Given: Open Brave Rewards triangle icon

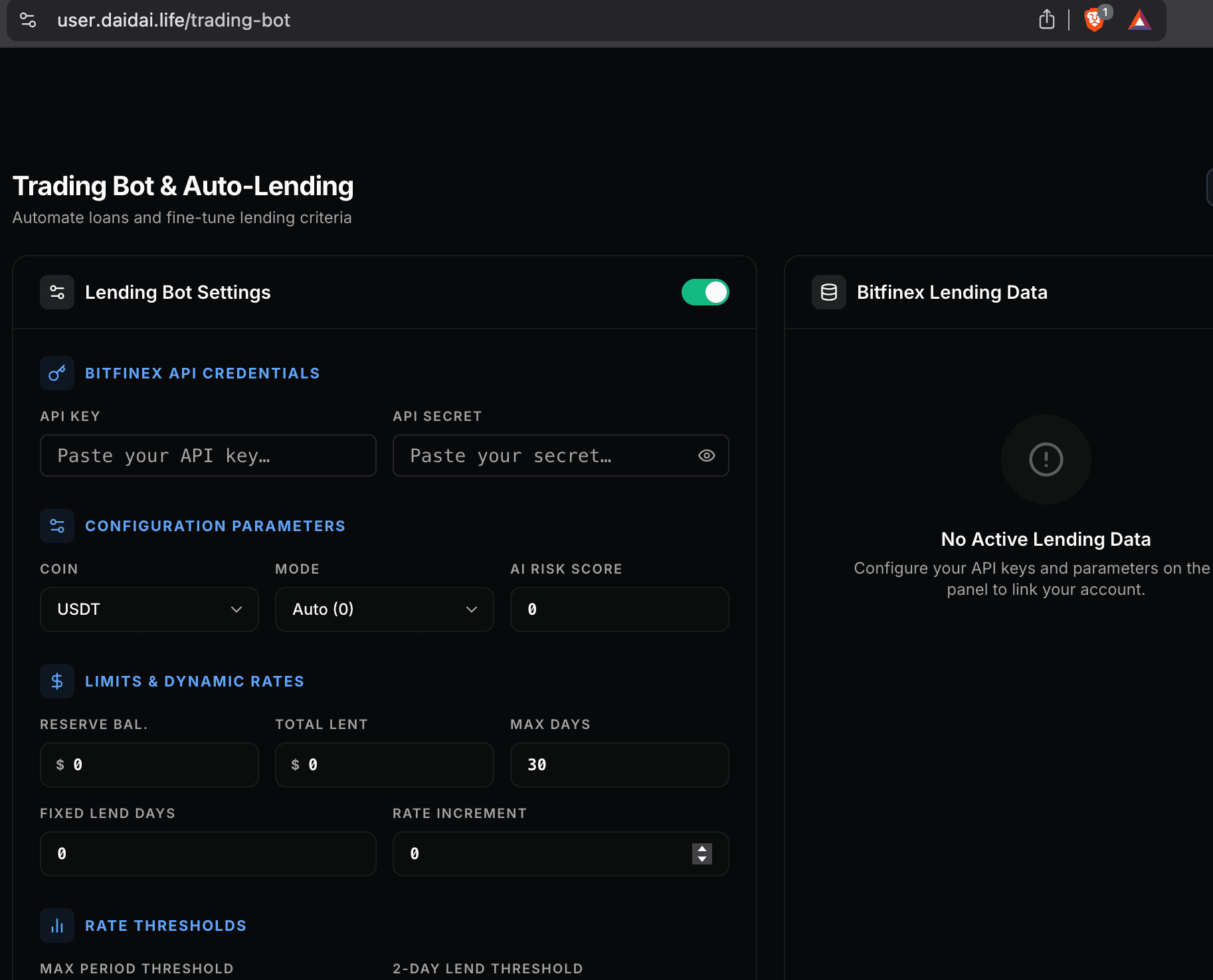Looking at the screenshot, I should point(1139,20).
